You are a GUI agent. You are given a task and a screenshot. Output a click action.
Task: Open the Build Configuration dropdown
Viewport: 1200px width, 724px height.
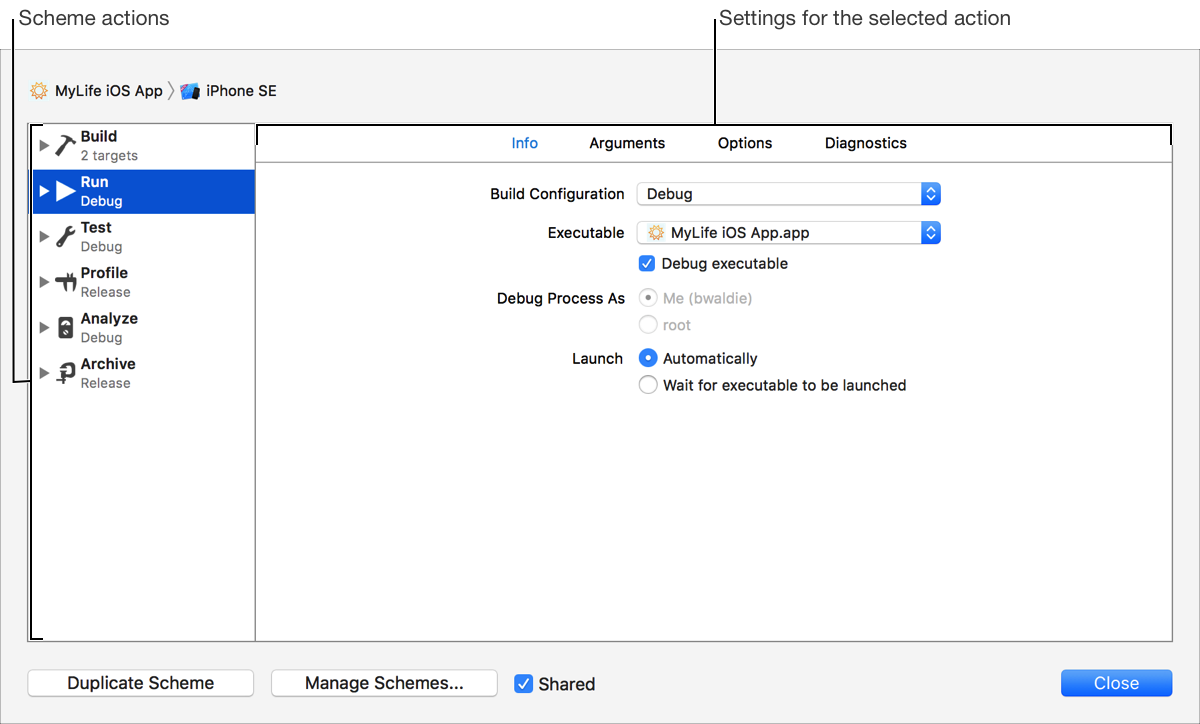[788, 194]
